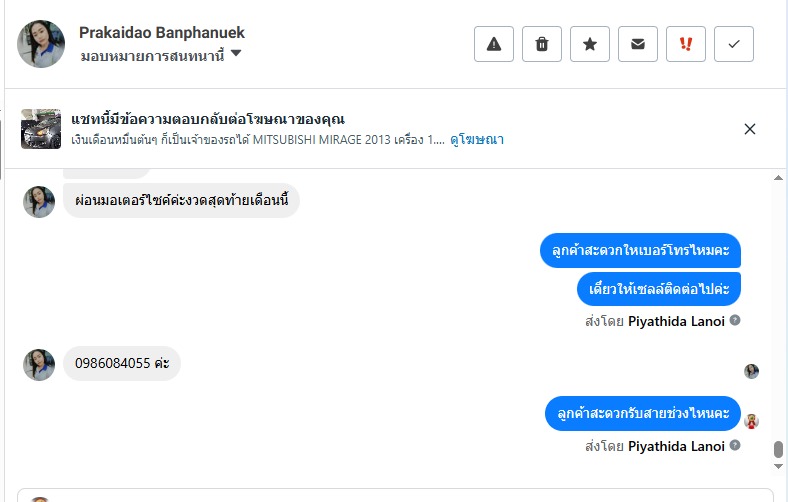Viewport: 788px width, 502px height.
Task: Click customer avatar beside phone number message
Action: point(39,364)
